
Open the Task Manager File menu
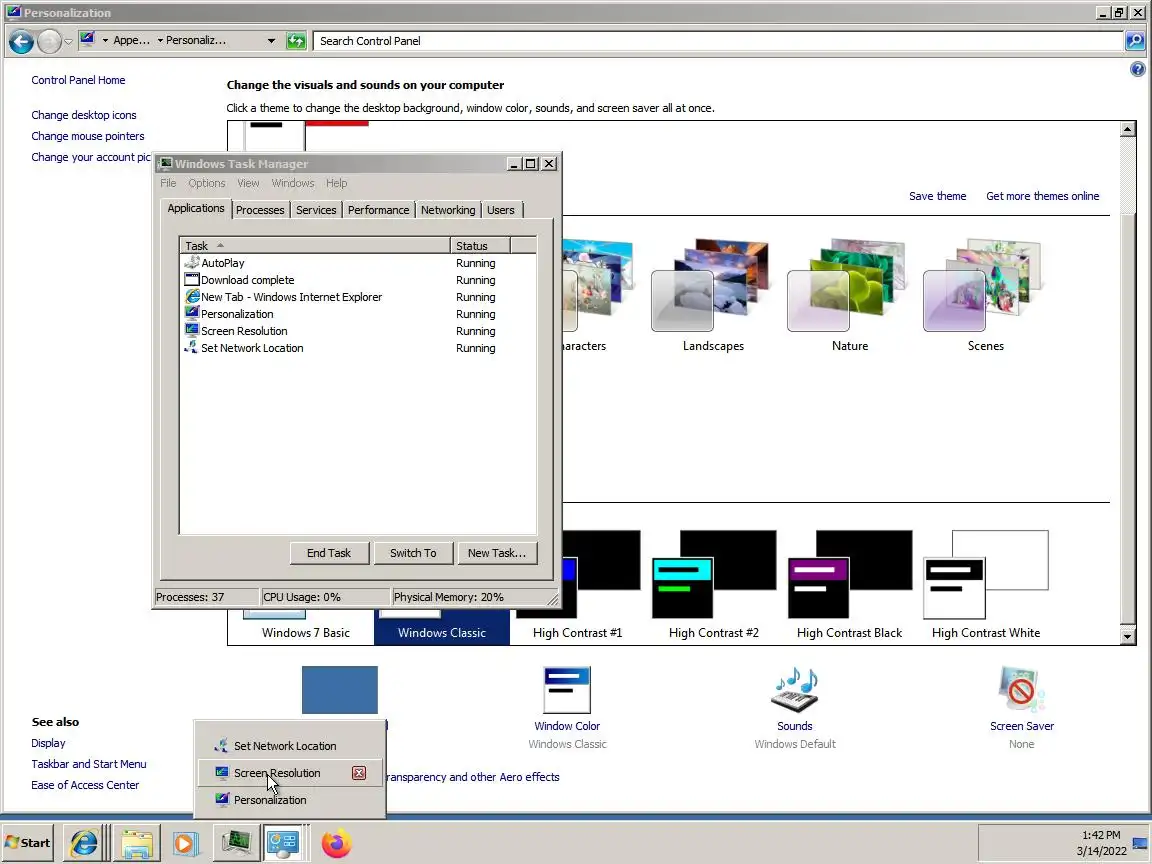coord(168,183)
